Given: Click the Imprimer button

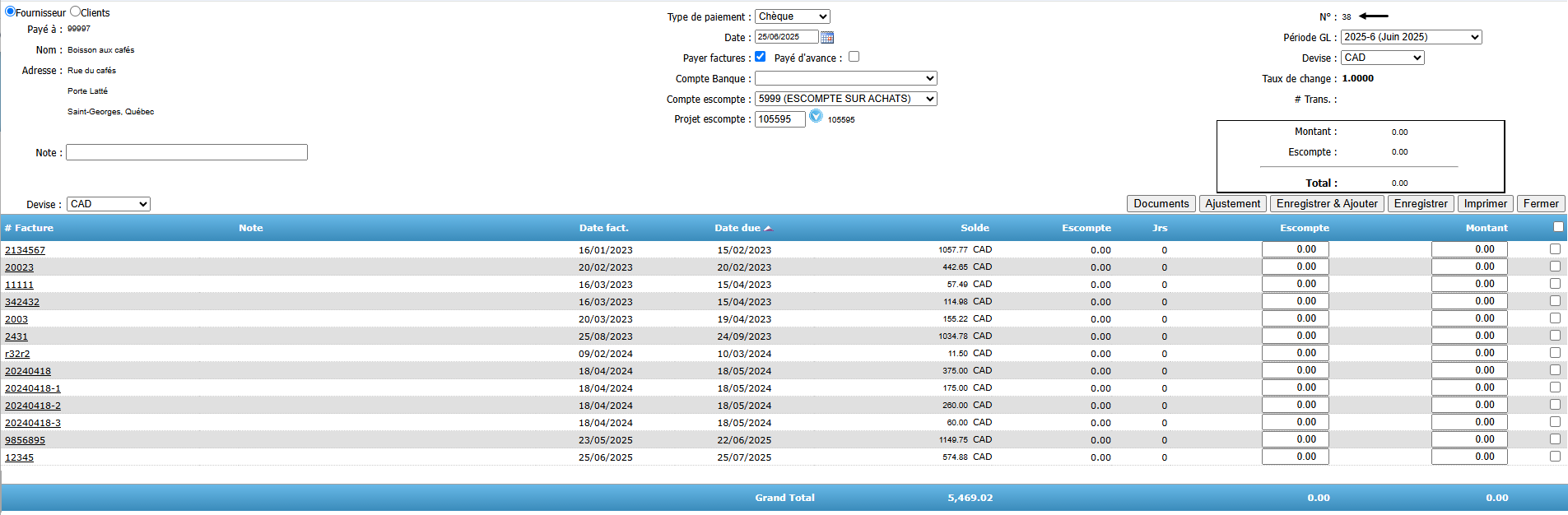Looking at the screenshot, I should tap(1485, 204).
